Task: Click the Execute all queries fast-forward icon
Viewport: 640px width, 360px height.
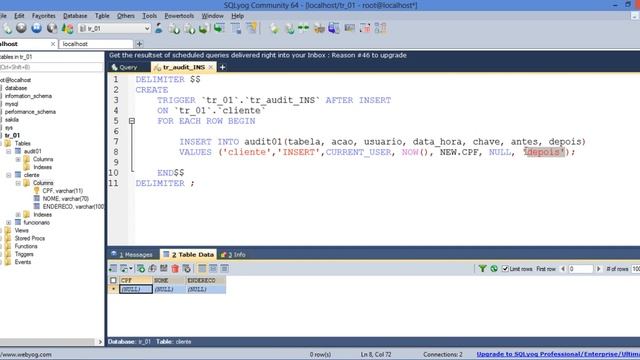Action: [x=36, y=28]
